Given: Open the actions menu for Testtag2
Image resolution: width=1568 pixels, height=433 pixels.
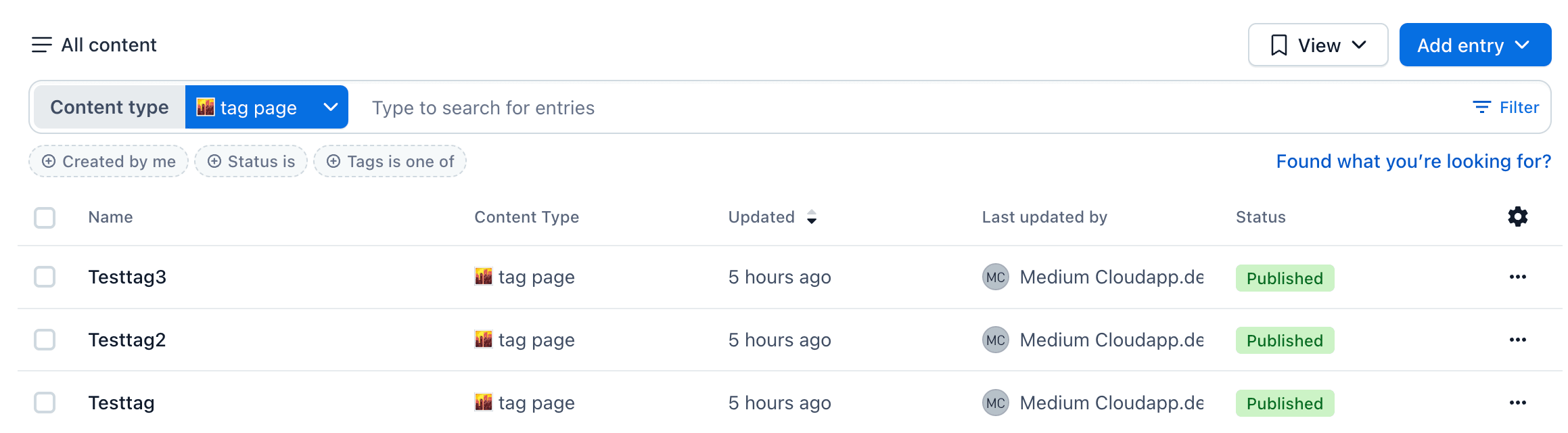Looking at the screenshot, I should click(x=1517, y=340).
